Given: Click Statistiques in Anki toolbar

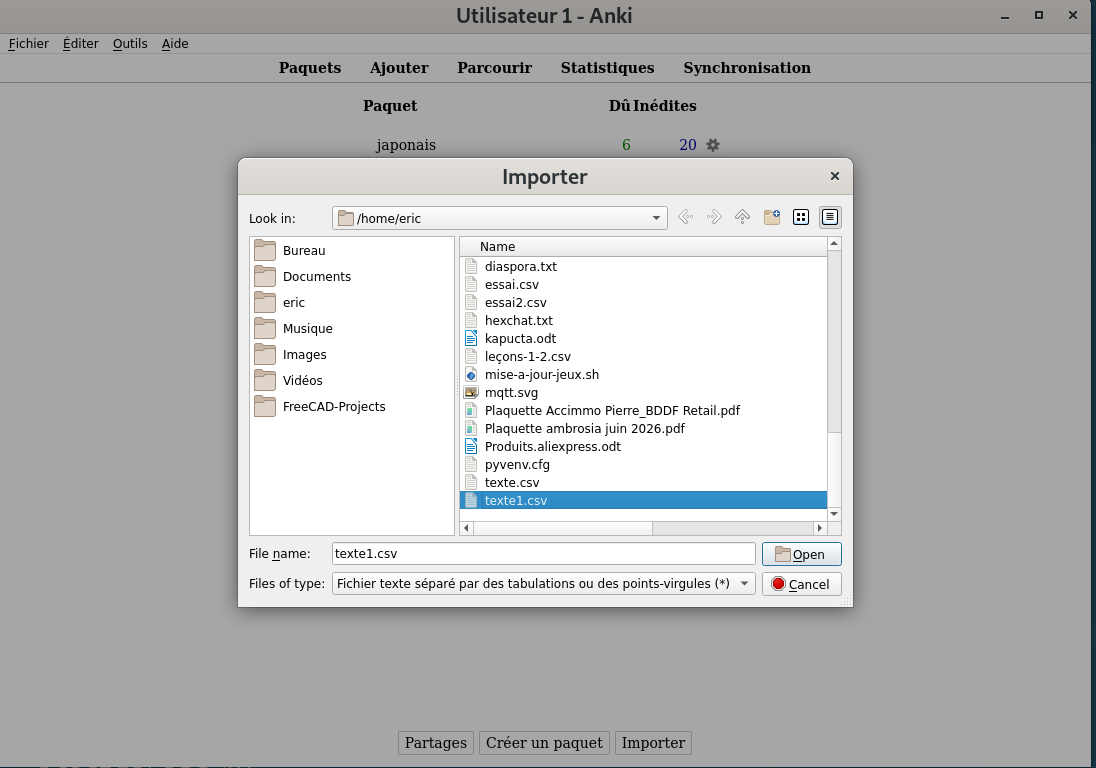Looking at the screenshot, I should pyautogui.click(x=607, y=68).
